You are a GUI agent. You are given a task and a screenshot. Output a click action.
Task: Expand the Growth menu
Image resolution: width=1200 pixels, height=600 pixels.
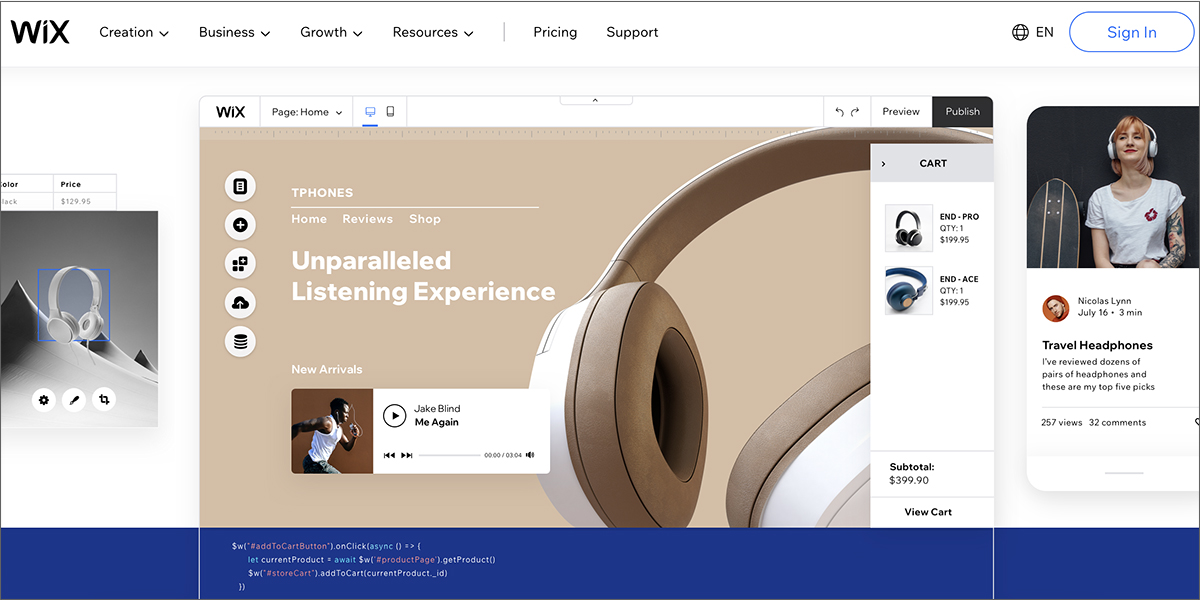click(x=331, y=32)
